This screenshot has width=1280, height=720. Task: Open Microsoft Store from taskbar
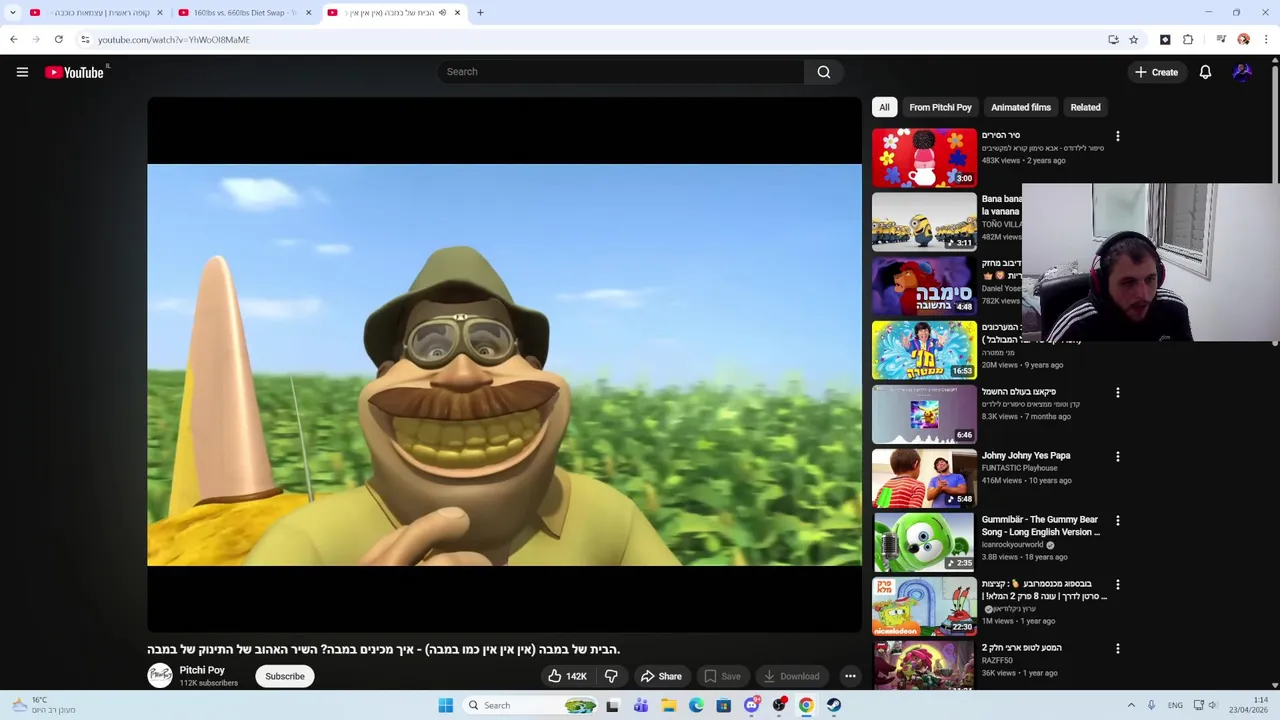(723, 705)
